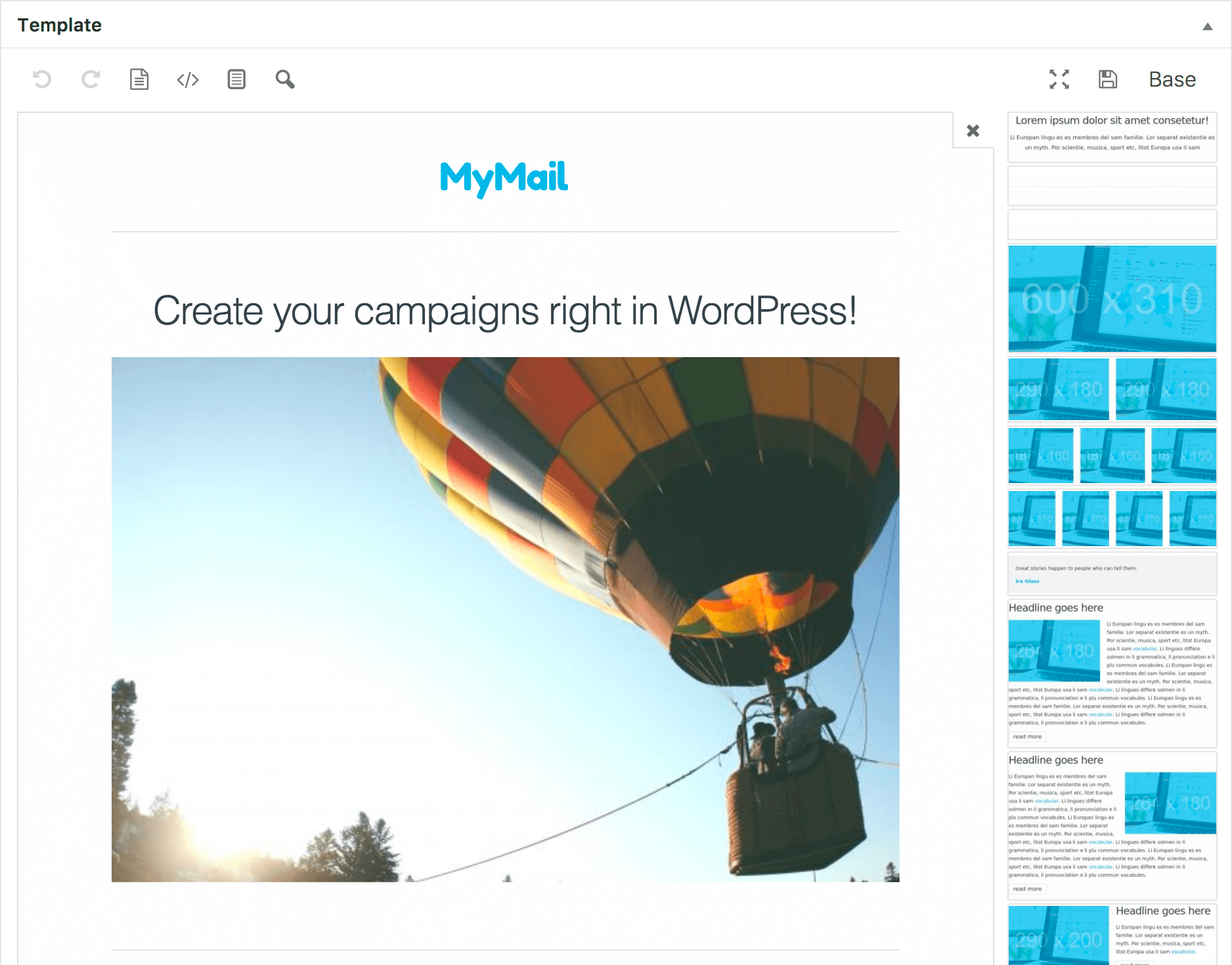Select the two-column 290 x 180 module
The image size is (1232, 965).
click(1112, 389)
